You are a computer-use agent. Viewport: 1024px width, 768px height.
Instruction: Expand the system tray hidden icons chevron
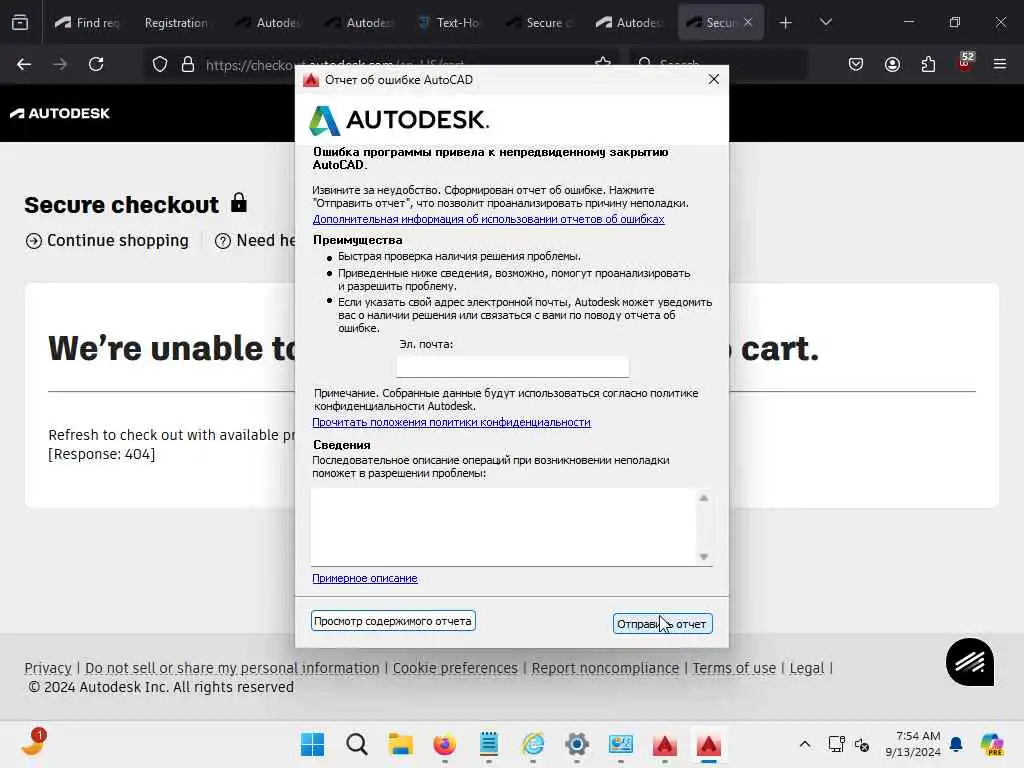[805, 744]
